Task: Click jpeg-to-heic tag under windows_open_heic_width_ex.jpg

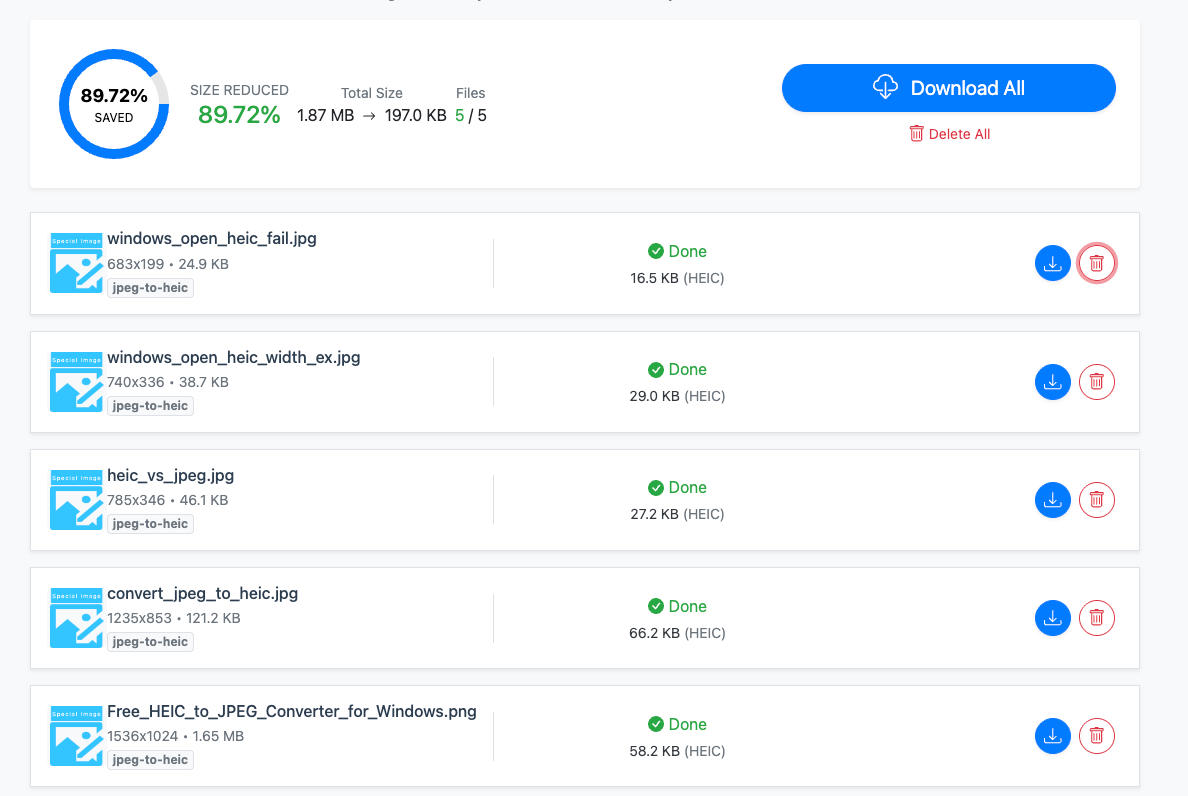Action: (x=150, y=406)
